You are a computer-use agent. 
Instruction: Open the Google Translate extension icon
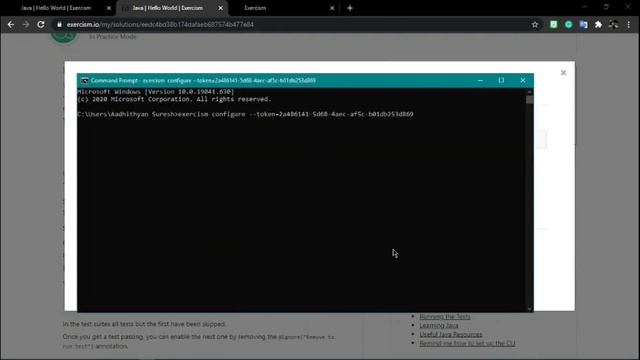point(583,24)
